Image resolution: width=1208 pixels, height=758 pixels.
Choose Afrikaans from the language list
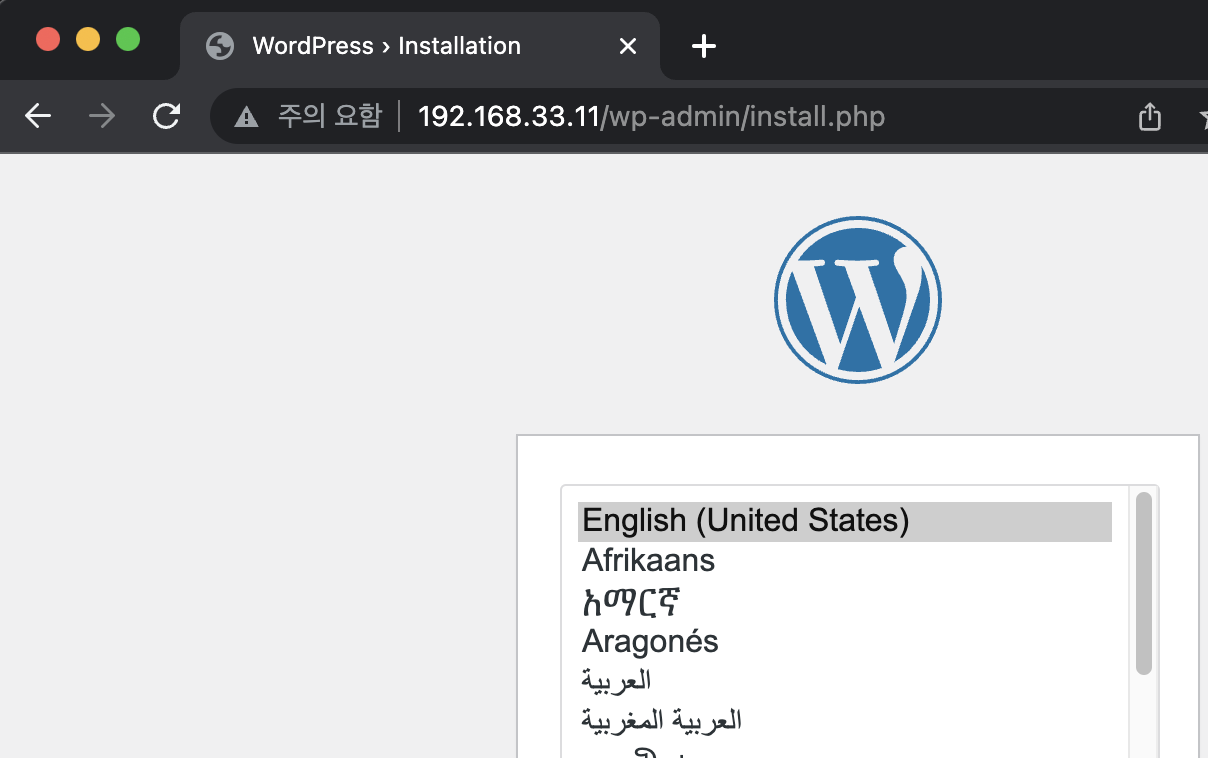(x=845, y=560)
